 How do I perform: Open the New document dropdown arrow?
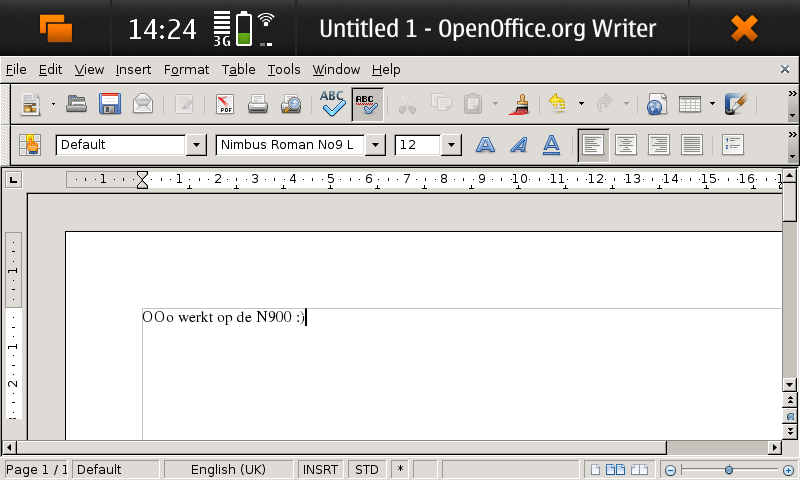[x=53, y=104]
